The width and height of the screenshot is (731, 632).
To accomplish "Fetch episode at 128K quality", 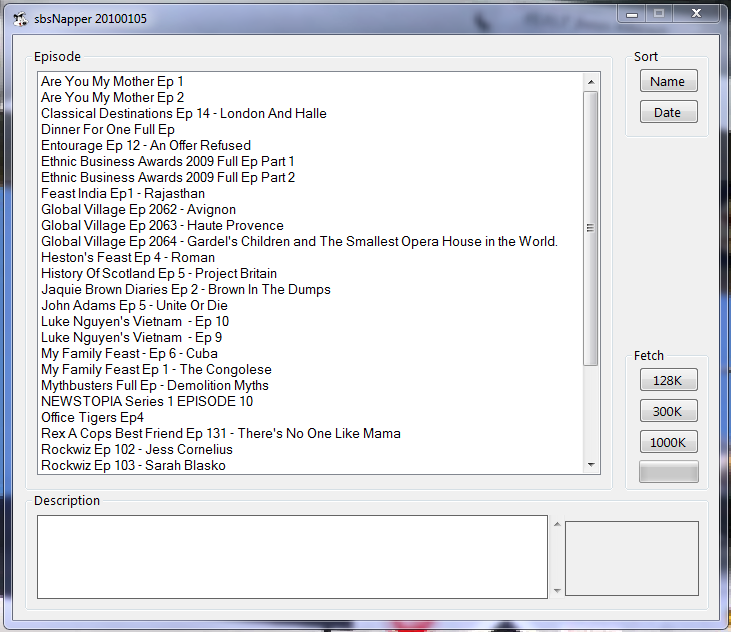I will pos(669,380).
